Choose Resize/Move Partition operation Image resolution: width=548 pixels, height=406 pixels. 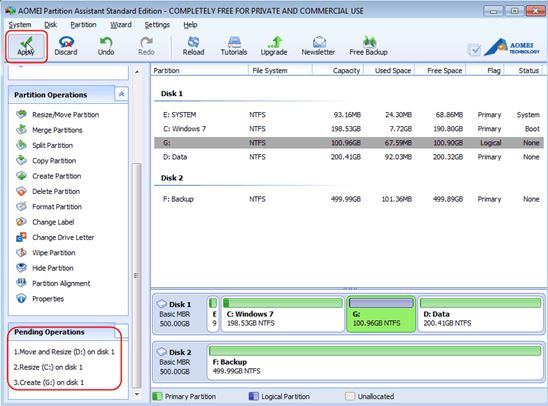click(x=58, y=115)
